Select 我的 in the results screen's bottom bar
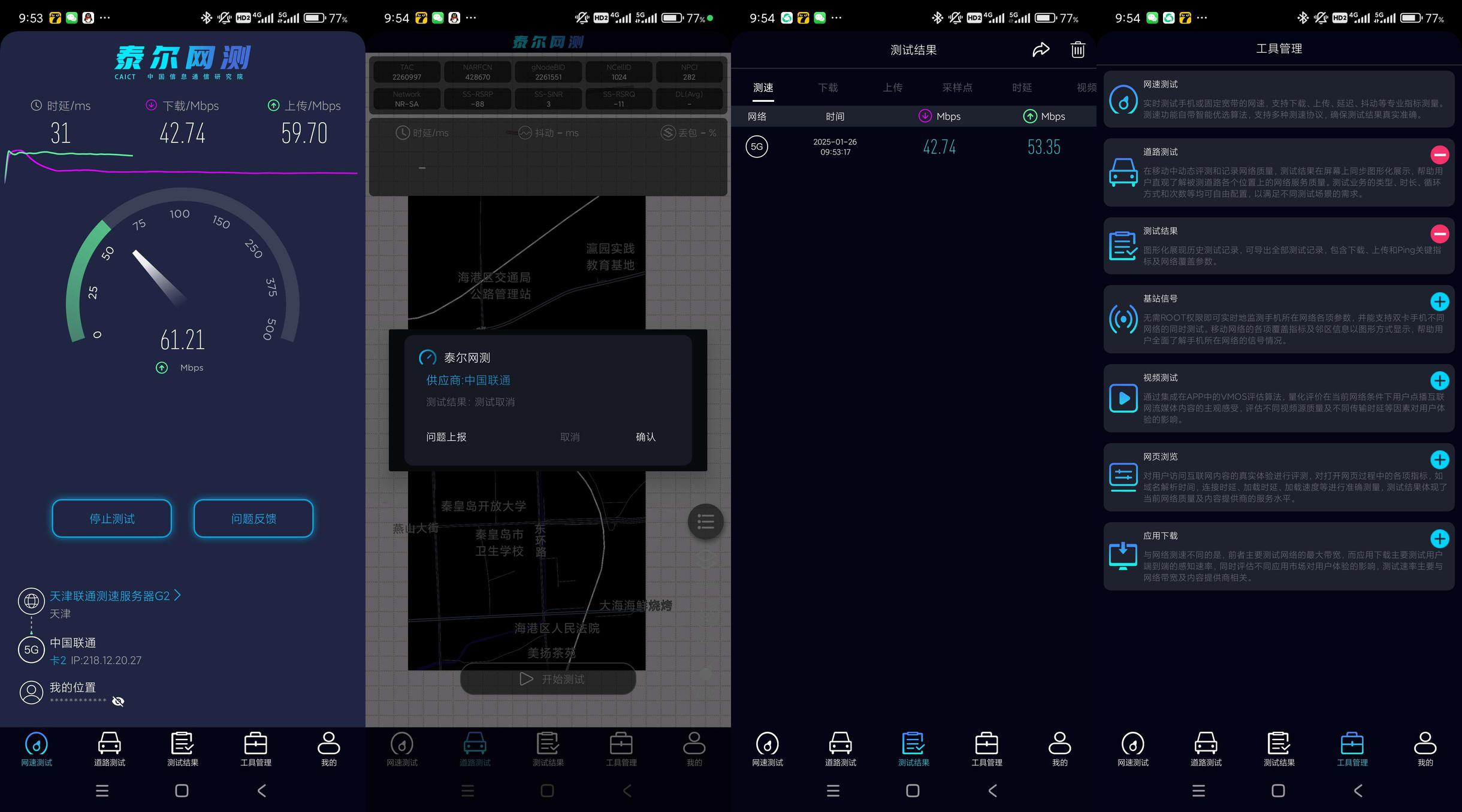The height and width of the screenshot is (812, 1462). (x=1060, y=749)
